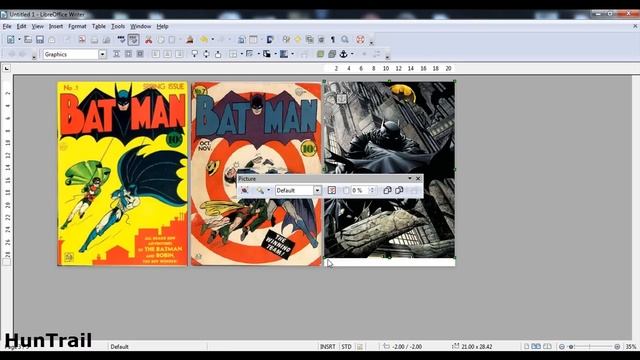Open the Insert menu
640x360 pixels.
click(x=56, y=26)
